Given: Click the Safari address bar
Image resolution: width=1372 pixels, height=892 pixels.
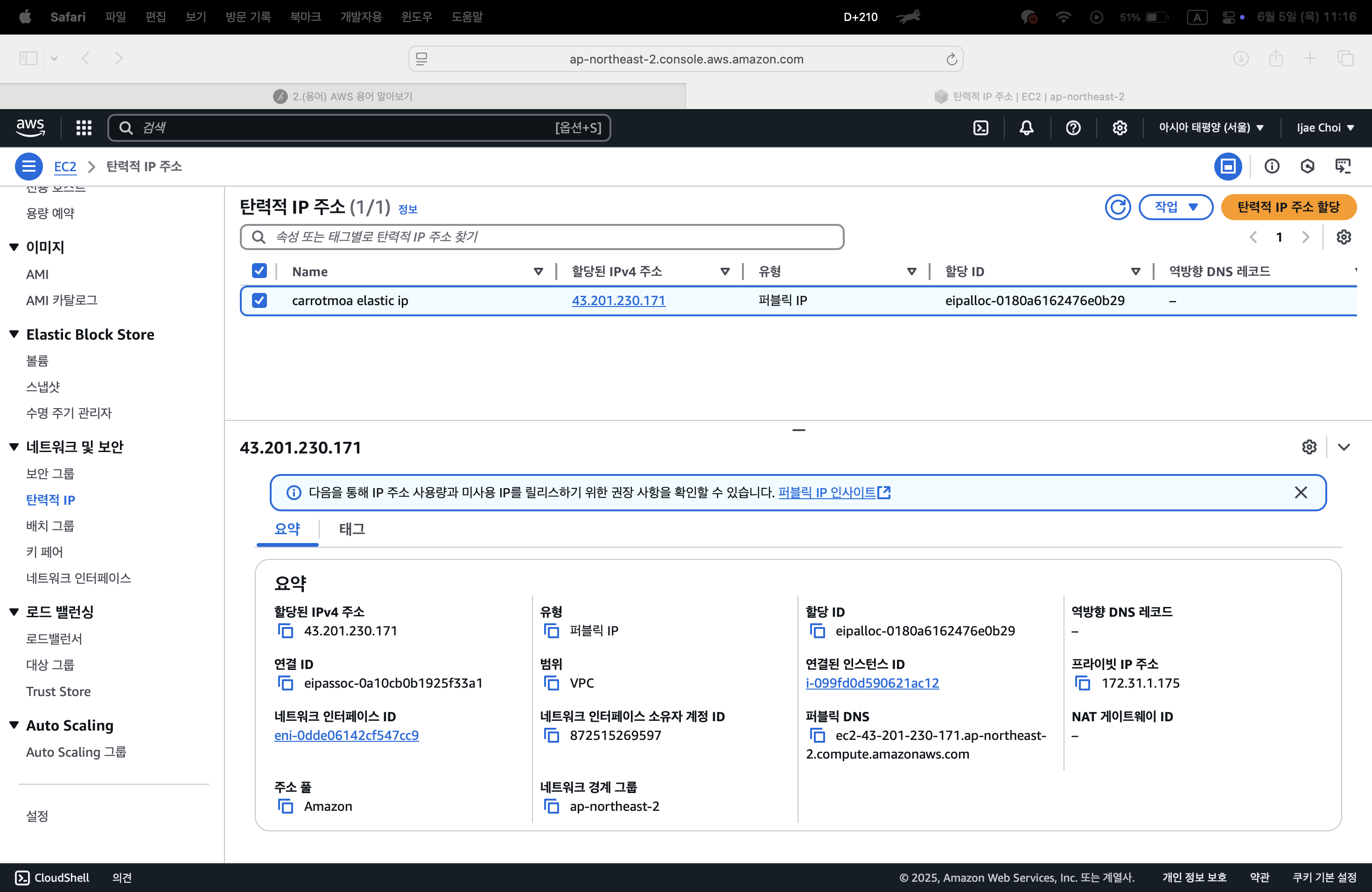Looking at the screenshot, I should click(x=686, y=59).
